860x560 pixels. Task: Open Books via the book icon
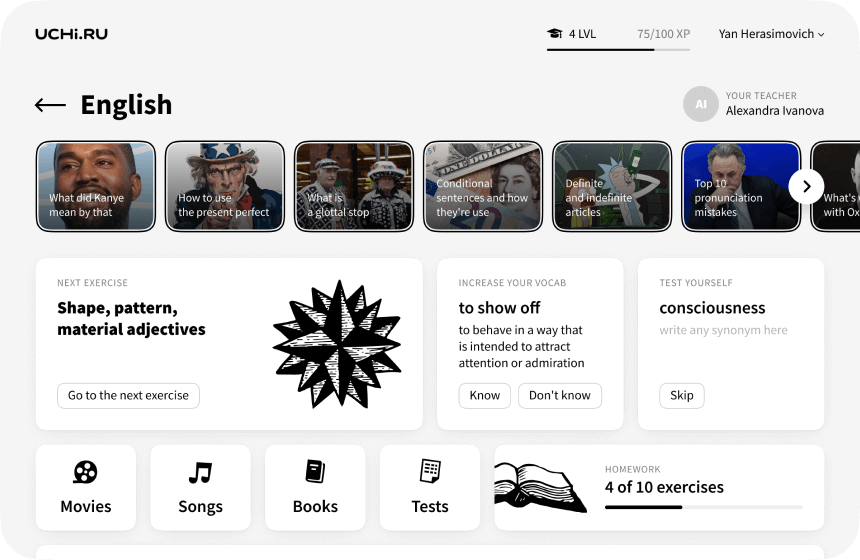coord(315,471)
